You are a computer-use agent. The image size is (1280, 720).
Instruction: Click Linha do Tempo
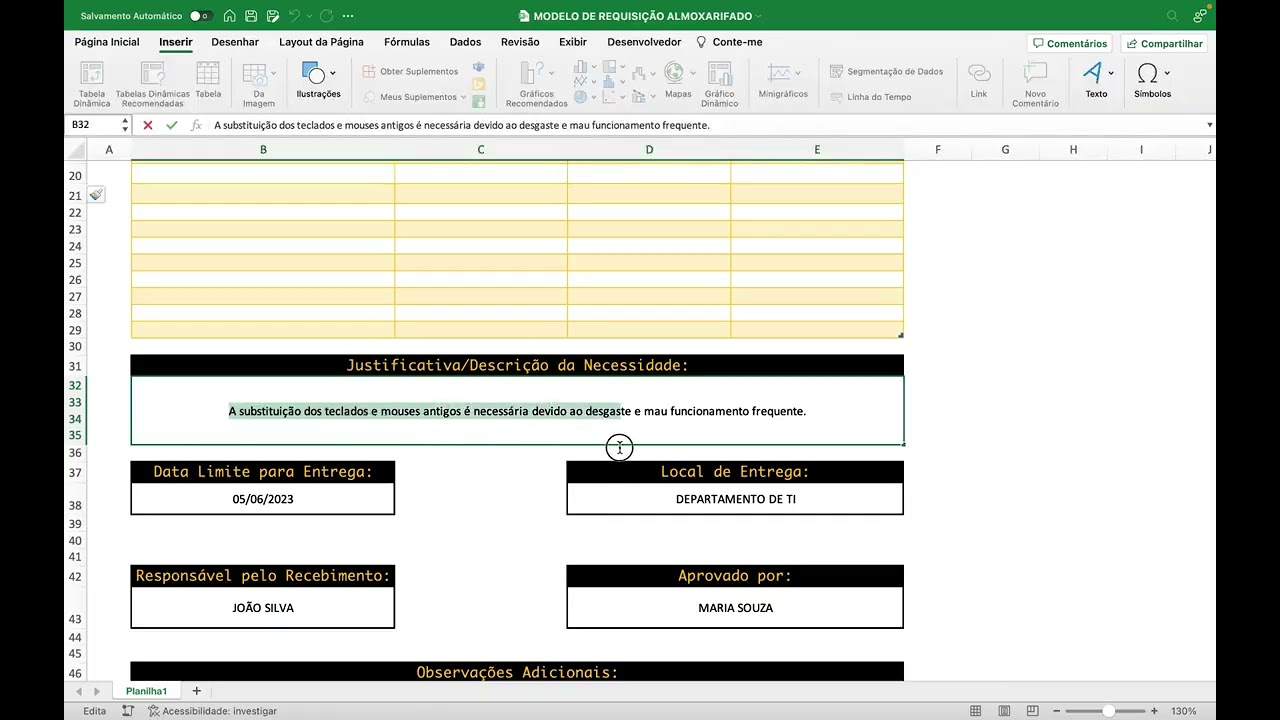pos(870,97)
